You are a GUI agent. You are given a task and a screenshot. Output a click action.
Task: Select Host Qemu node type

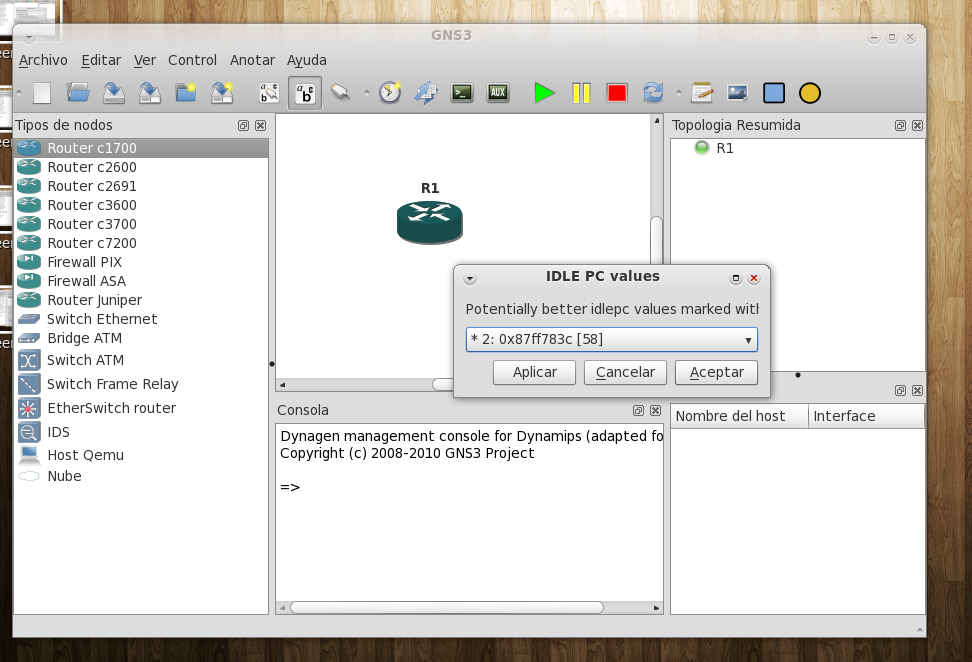[141, 455]
